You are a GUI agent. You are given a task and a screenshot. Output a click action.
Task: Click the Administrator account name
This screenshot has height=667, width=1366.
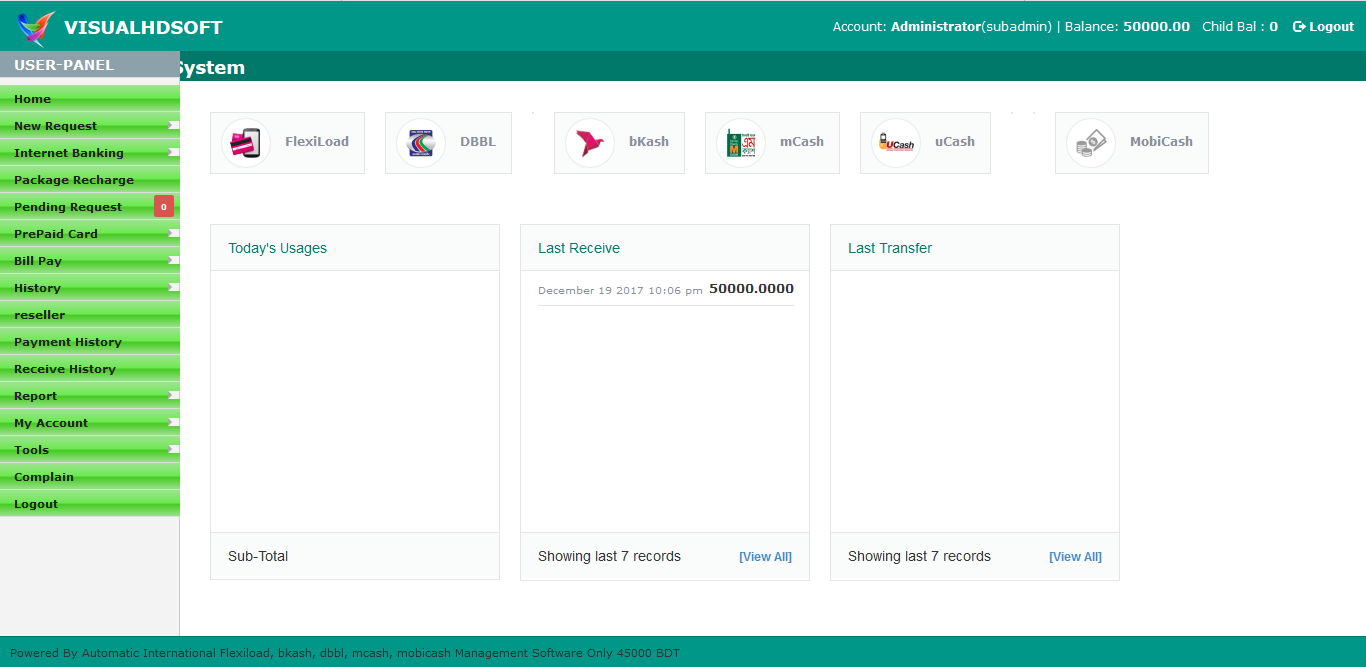point(936,27)
